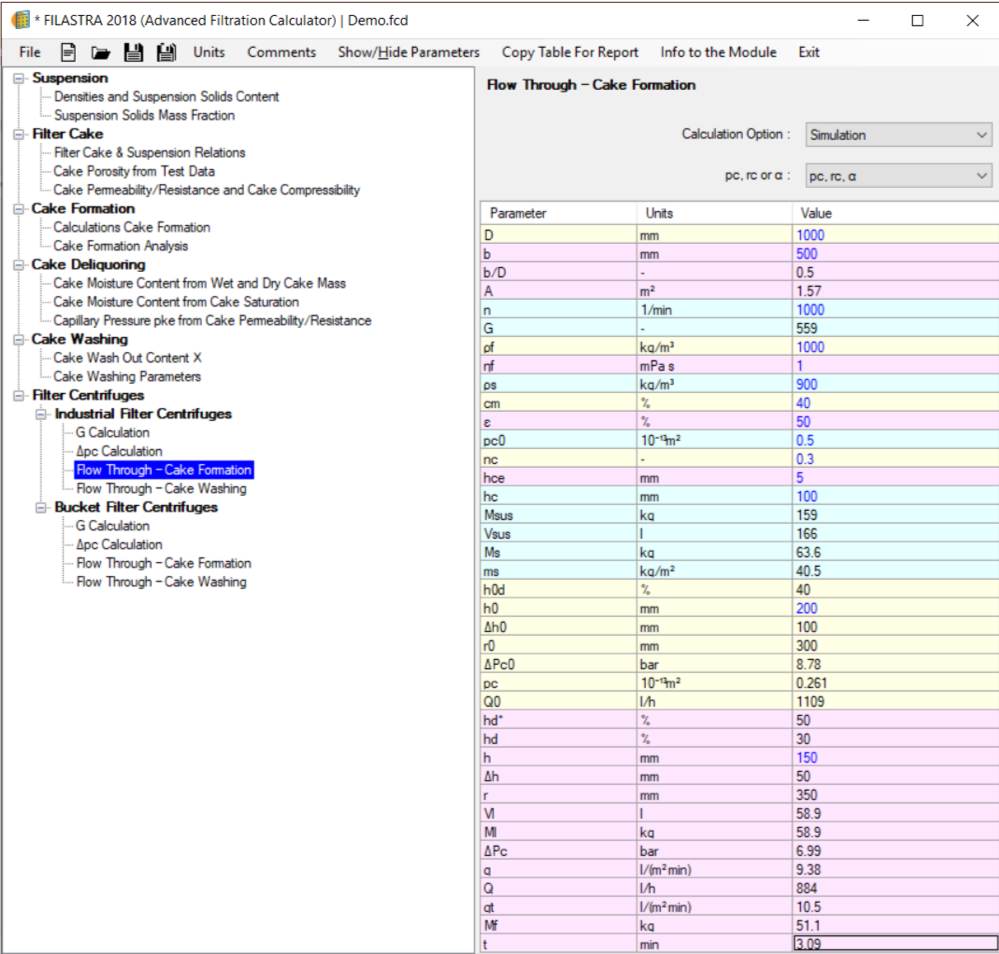The width and height of the screenshot is (999, 954).
Task: Open the Calculation Option dropdown
Action: tap(898, 135)
